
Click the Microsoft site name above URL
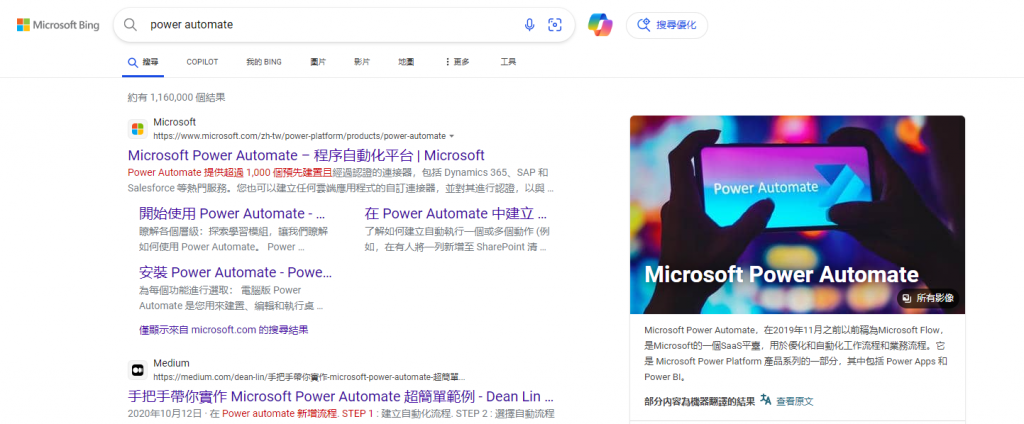pos(174,122)
